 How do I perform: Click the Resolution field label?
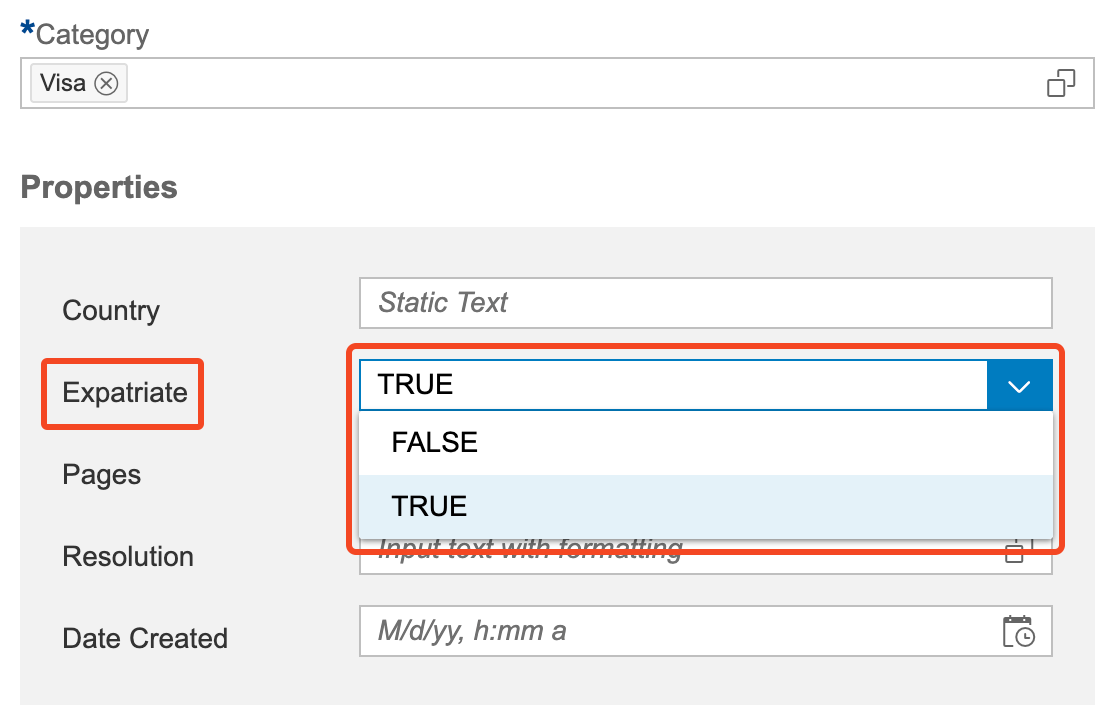(x=128, y=557)
